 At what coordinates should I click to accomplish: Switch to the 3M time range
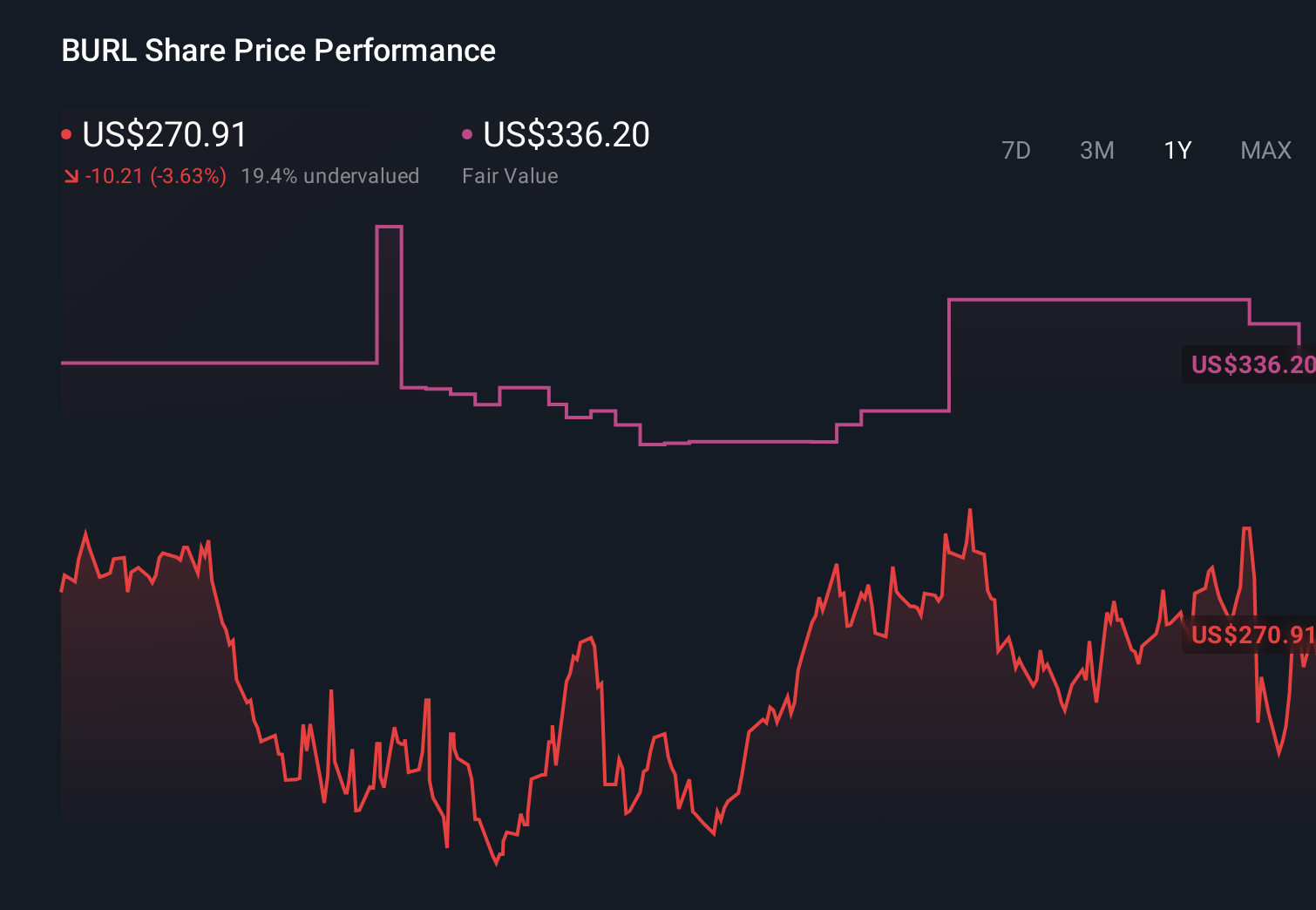[x=1096, y=150]
